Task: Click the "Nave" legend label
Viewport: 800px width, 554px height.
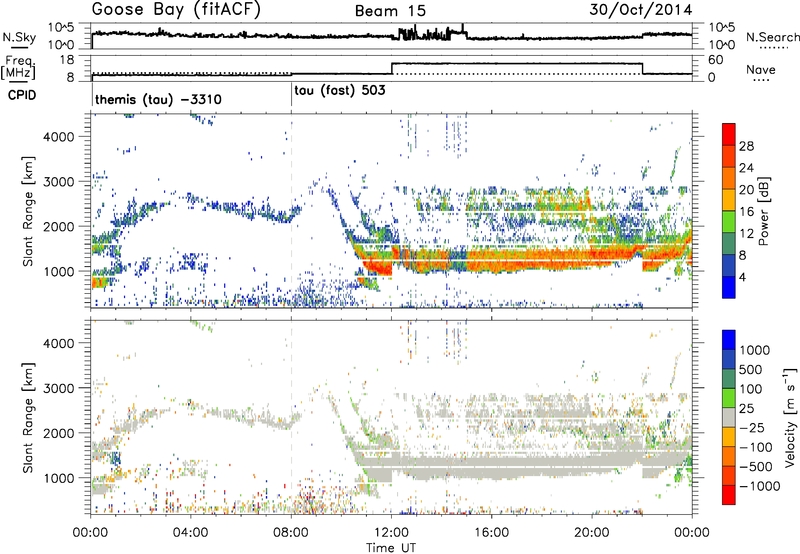Action: pos(761,70)
